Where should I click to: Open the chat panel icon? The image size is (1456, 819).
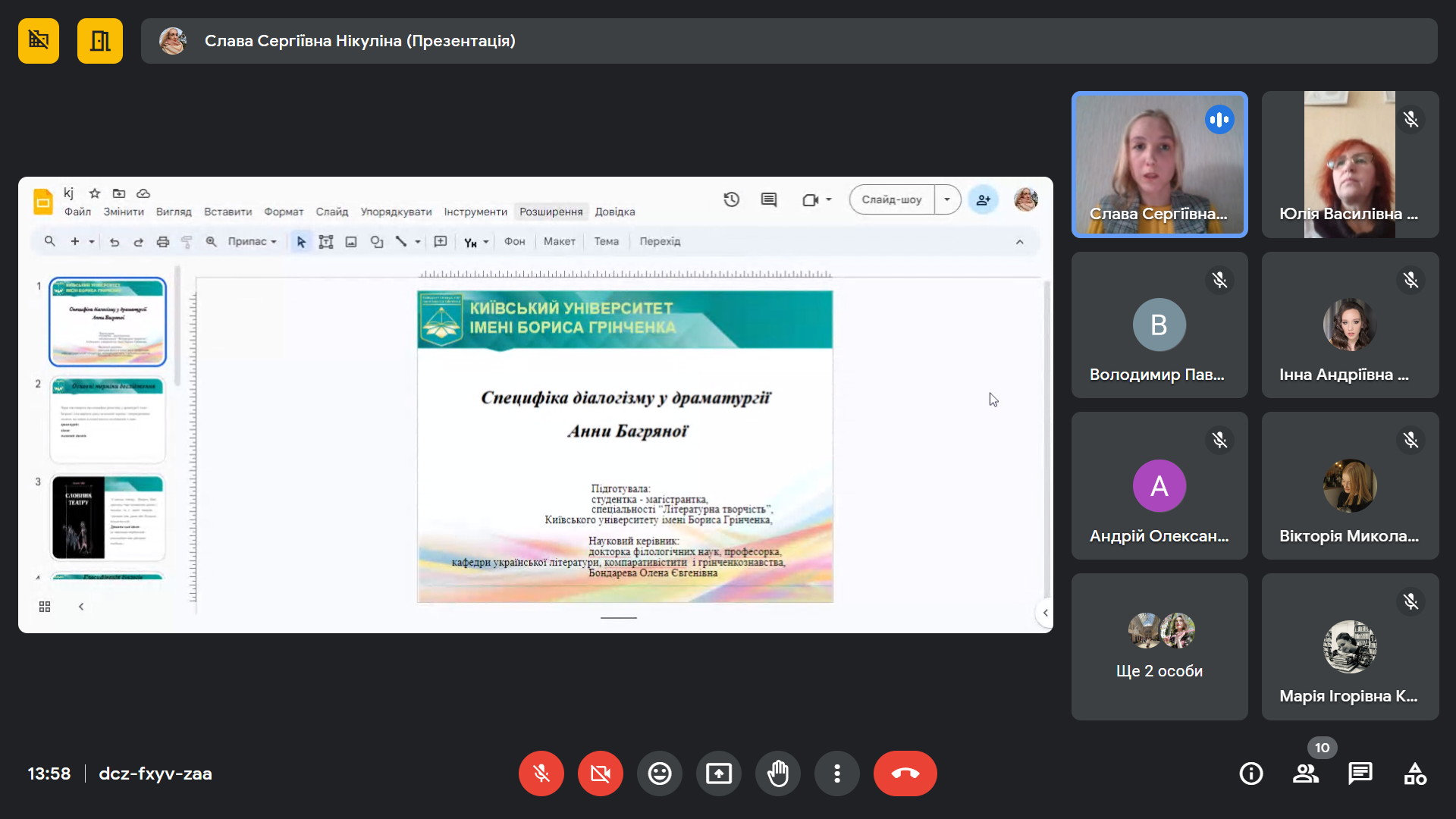point(1360,773)
